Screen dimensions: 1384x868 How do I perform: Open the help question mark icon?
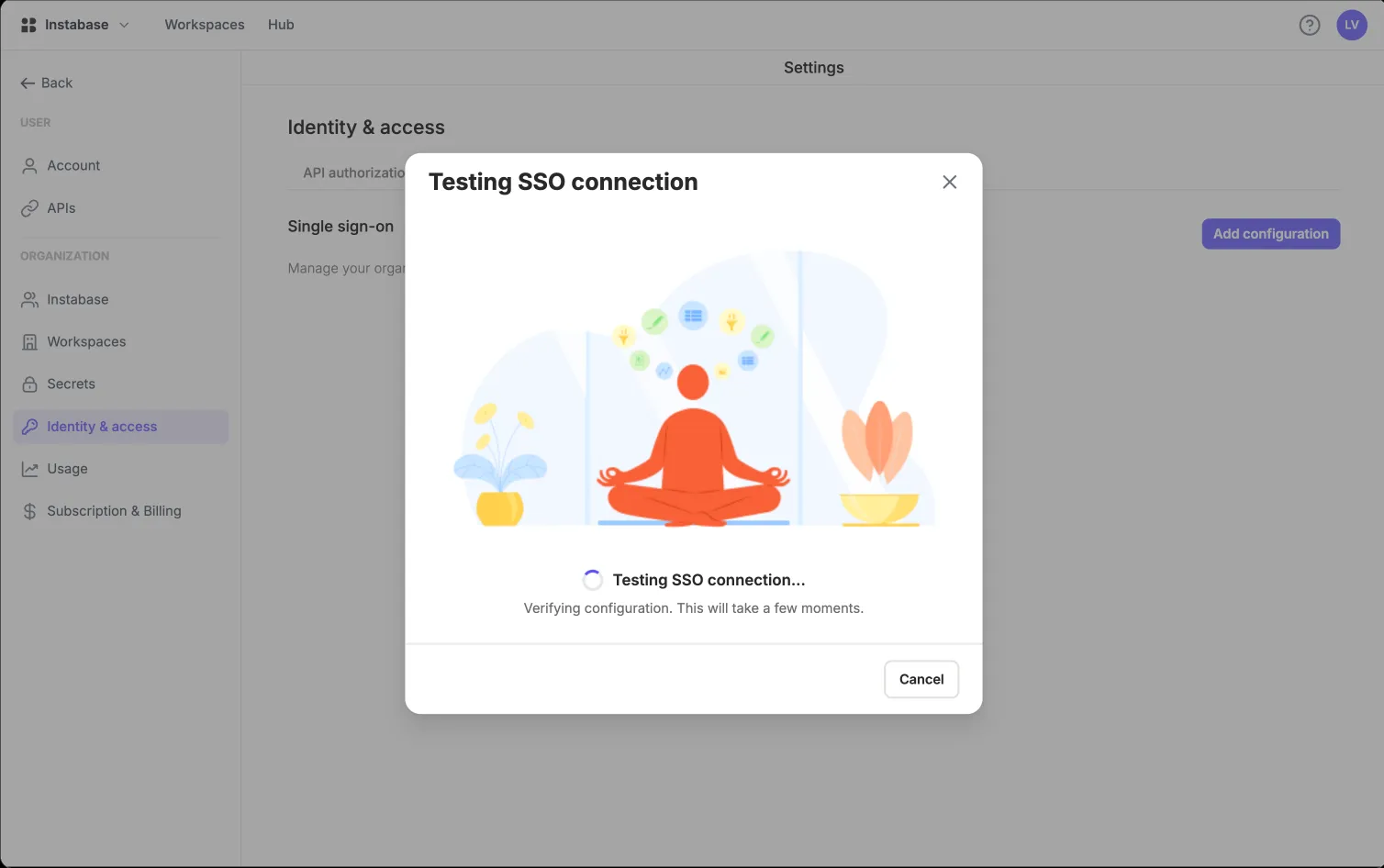pyautogui.click(x=1310, y=25)
